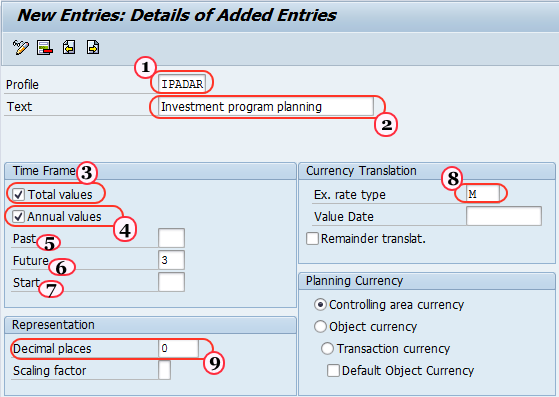
Task: Tick the Default Object Currency checkbox
Action: 333,370
